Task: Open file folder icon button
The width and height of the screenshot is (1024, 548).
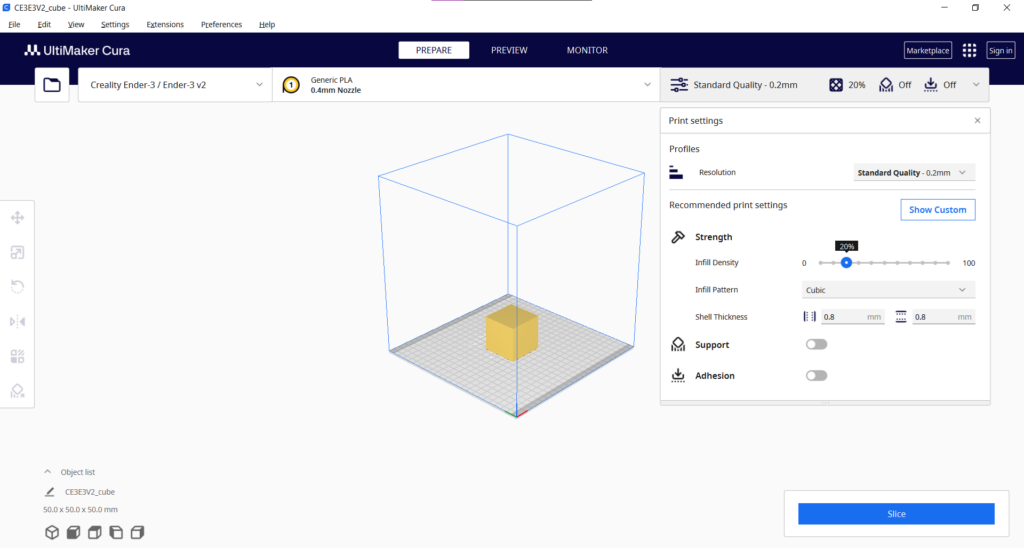Action: [x=52, y=85]
